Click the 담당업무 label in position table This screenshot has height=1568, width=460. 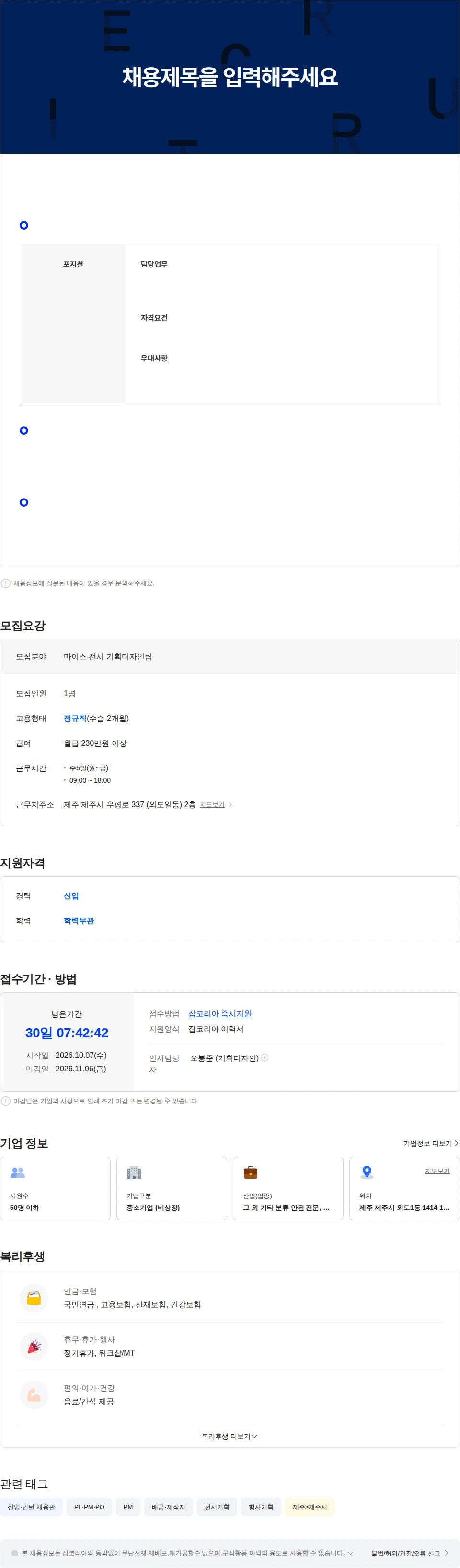pyautogui.click(x=154, y=264)
